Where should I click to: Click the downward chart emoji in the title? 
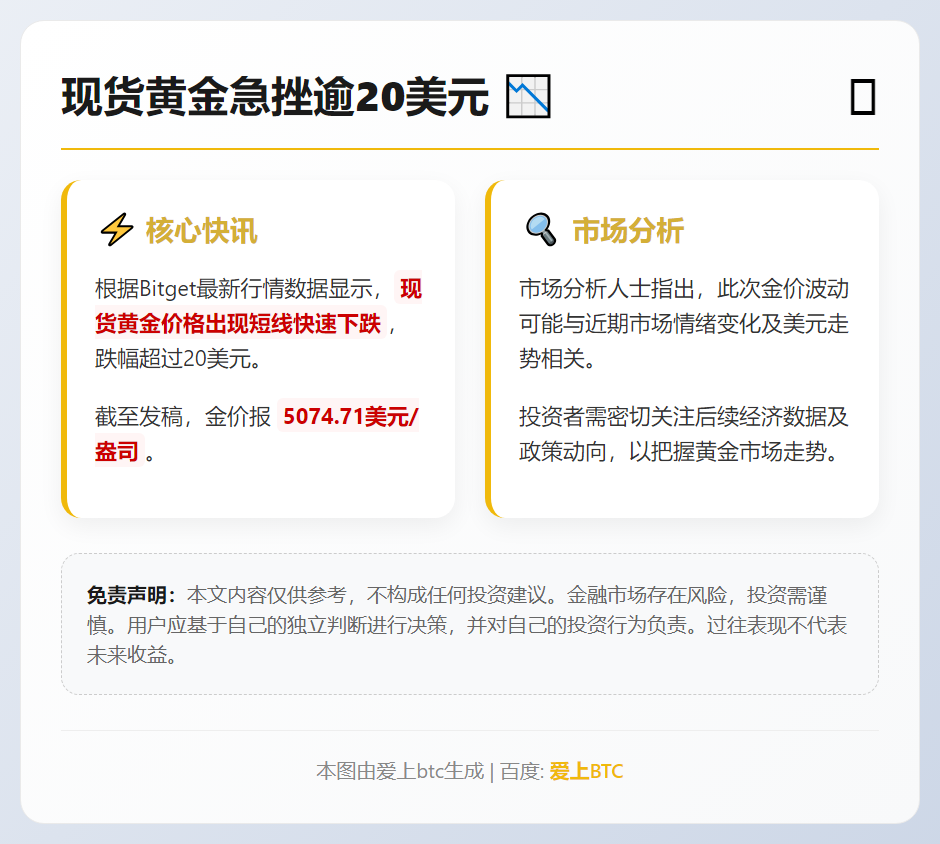point(528,96)
